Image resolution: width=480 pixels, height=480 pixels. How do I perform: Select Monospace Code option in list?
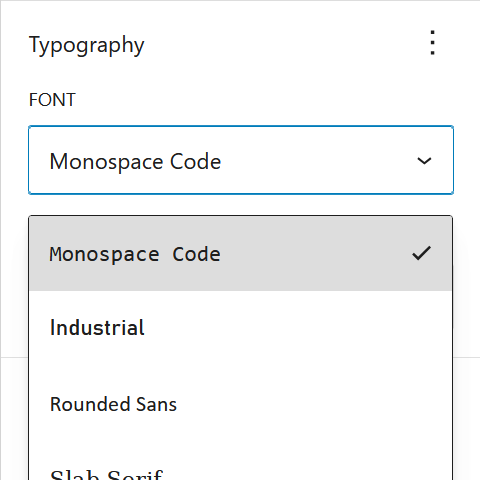tap(241, 254)
